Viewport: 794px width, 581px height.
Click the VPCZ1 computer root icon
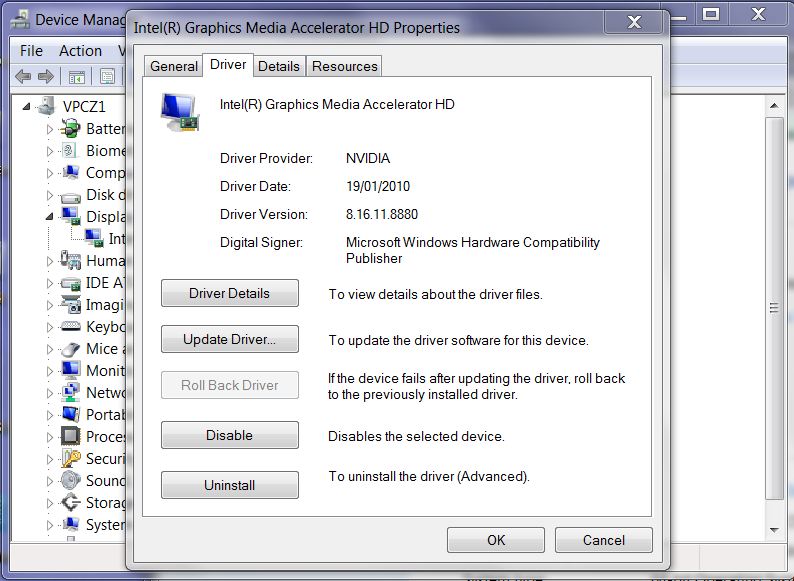[47, 105]
